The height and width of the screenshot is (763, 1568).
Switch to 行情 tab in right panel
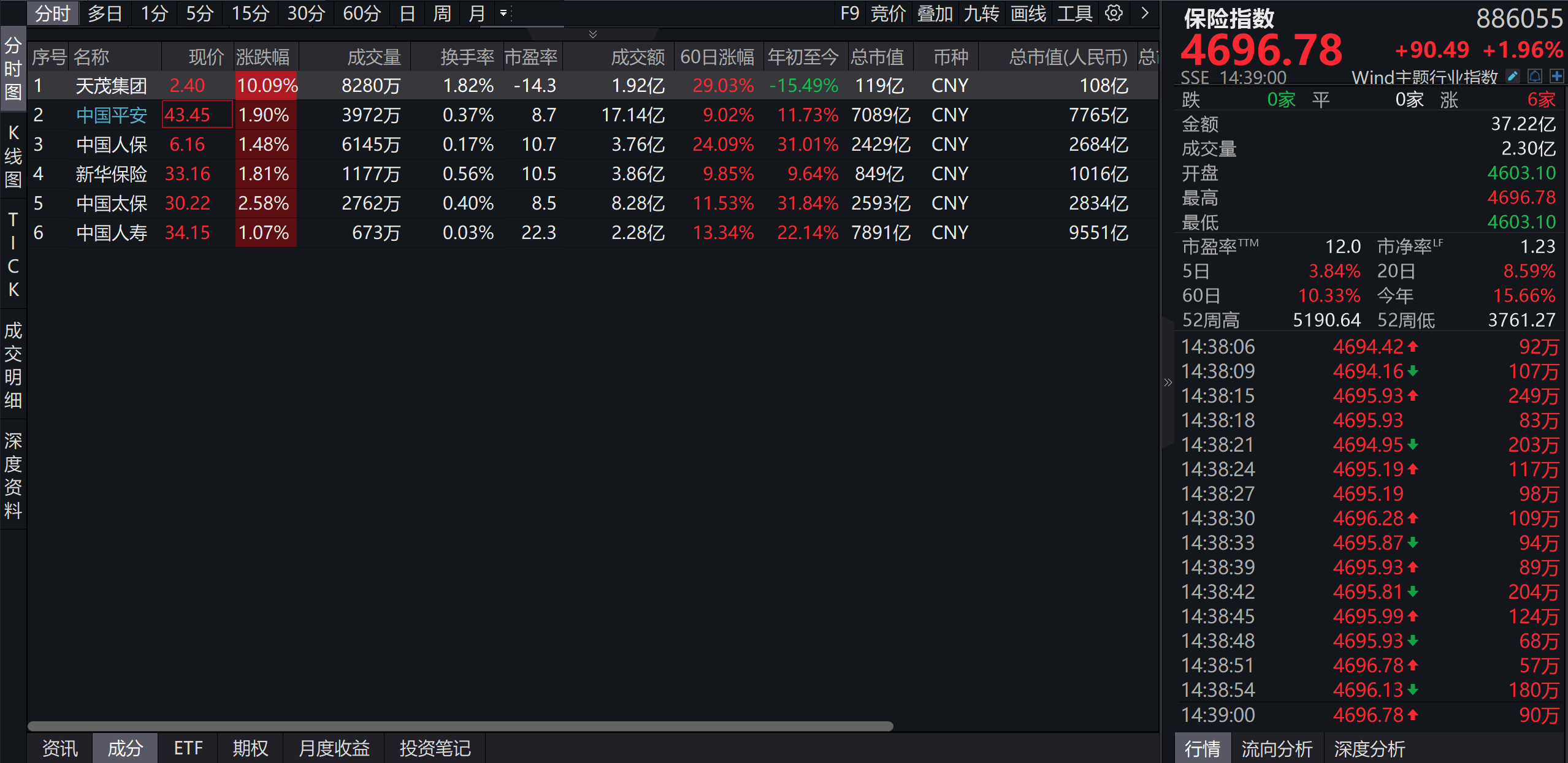coord(1203,748)
